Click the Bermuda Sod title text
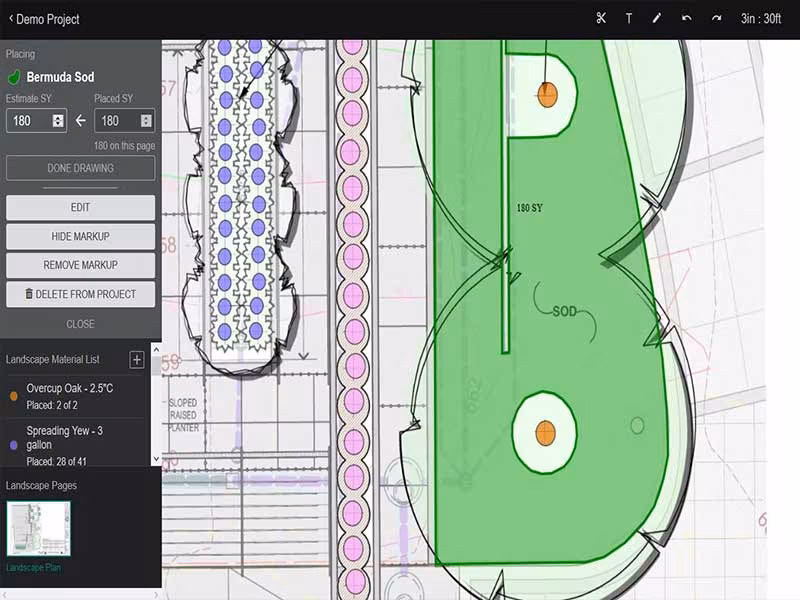Image resolution: width=800 pixels, height=600 pixels. coord(60,77)
